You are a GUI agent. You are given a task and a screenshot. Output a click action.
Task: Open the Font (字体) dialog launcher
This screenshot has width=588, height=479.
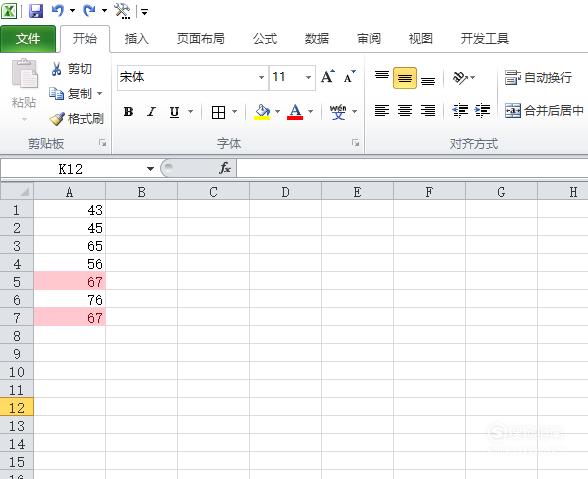pyautogui.click(x=356, y=143)
